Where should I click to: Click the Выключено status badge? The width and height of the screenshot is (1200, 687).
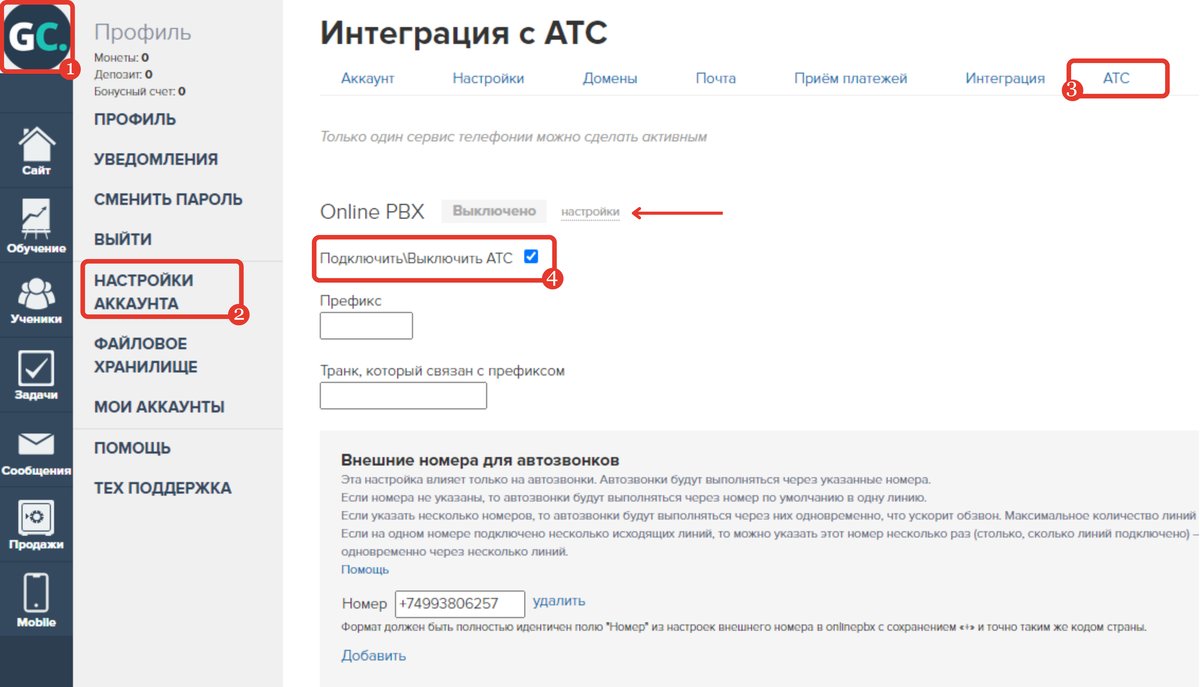tap(494, 211)
